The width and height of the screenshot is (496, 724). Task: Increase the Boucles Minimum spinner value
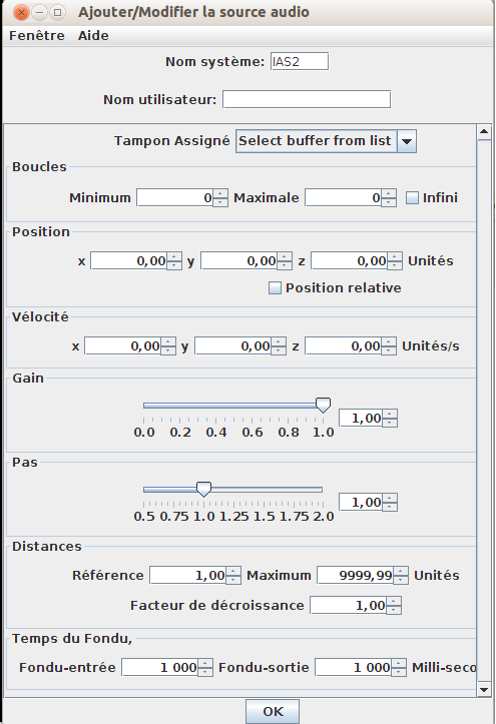point(220,193)
